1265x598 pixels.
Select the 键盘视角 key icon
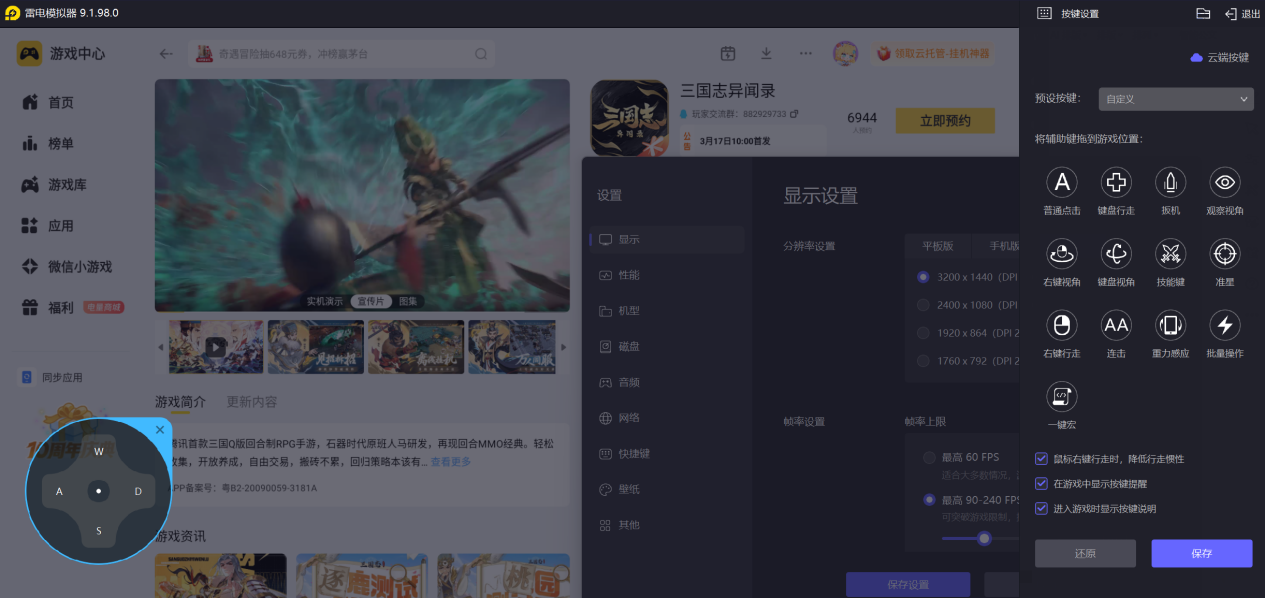[1116, 253]
